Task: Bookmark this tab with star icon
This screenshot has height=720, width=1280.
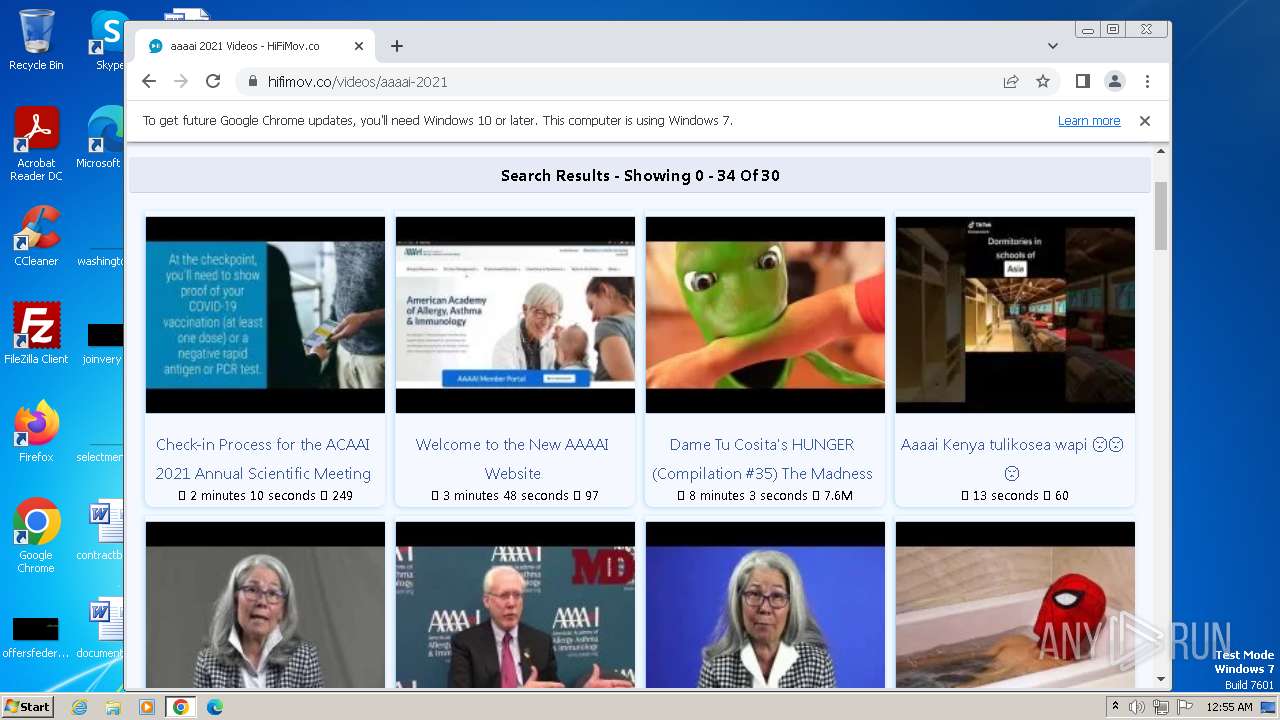Action: pos(1043,82)
